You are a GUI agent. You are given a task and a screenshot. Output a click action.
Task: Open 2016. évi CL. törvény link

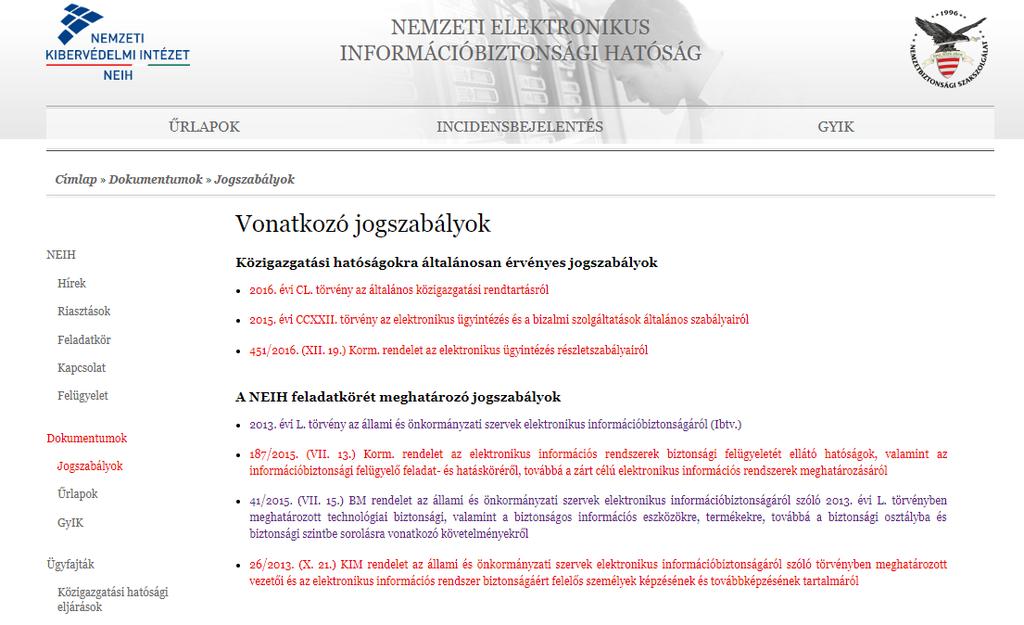point(399,290)
